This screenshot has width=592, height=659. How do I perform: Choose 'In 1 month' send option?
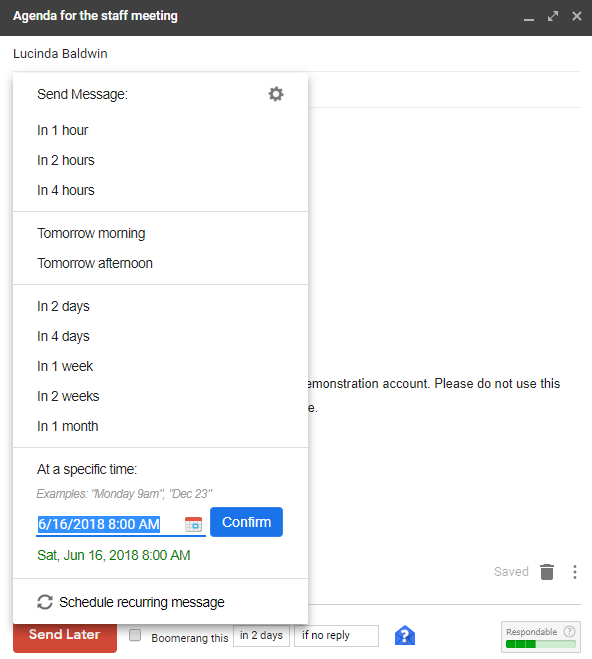pos(68,426)
